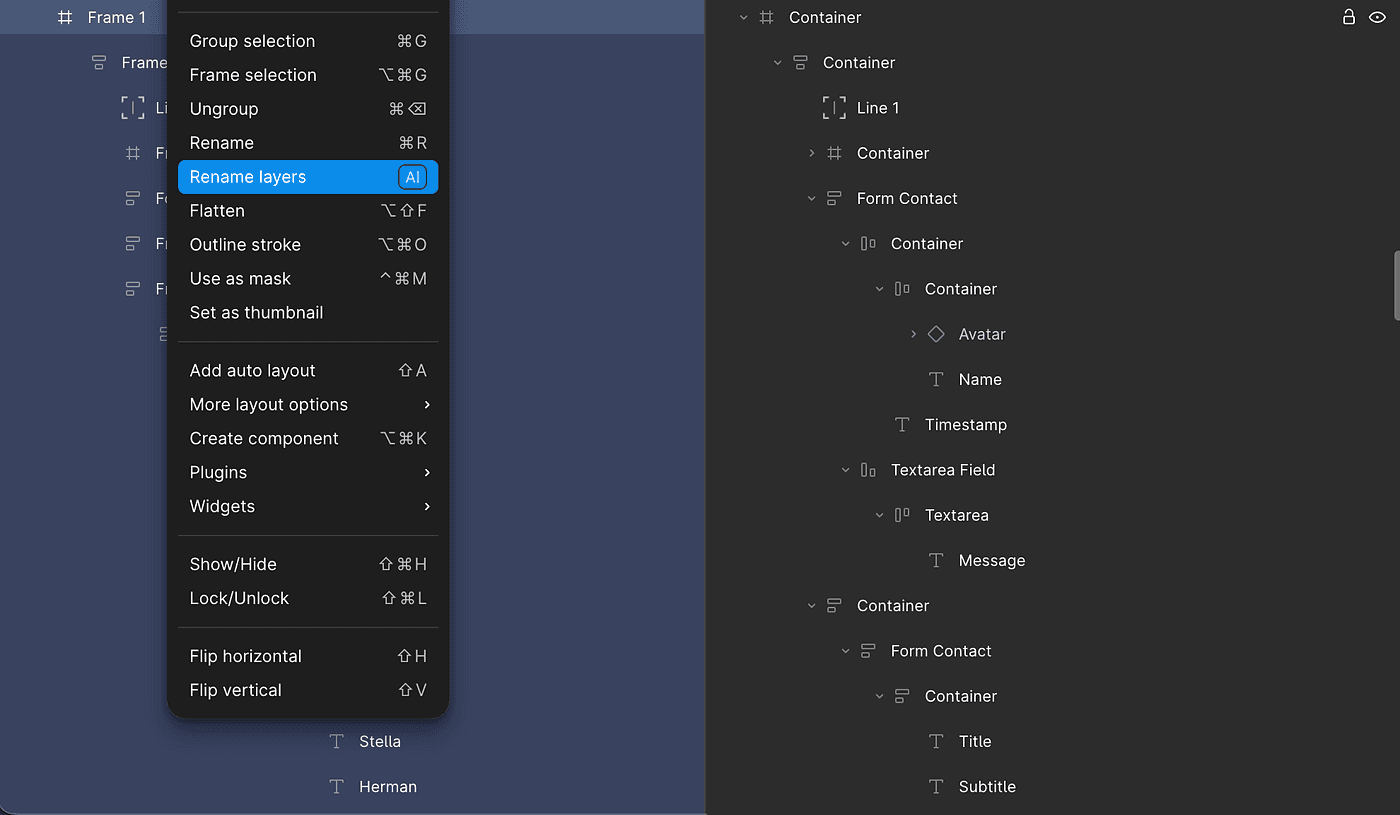Click frame icon of the locked Container layer
The height and width of the screenshot is (815, 1400).
[767, 17]
